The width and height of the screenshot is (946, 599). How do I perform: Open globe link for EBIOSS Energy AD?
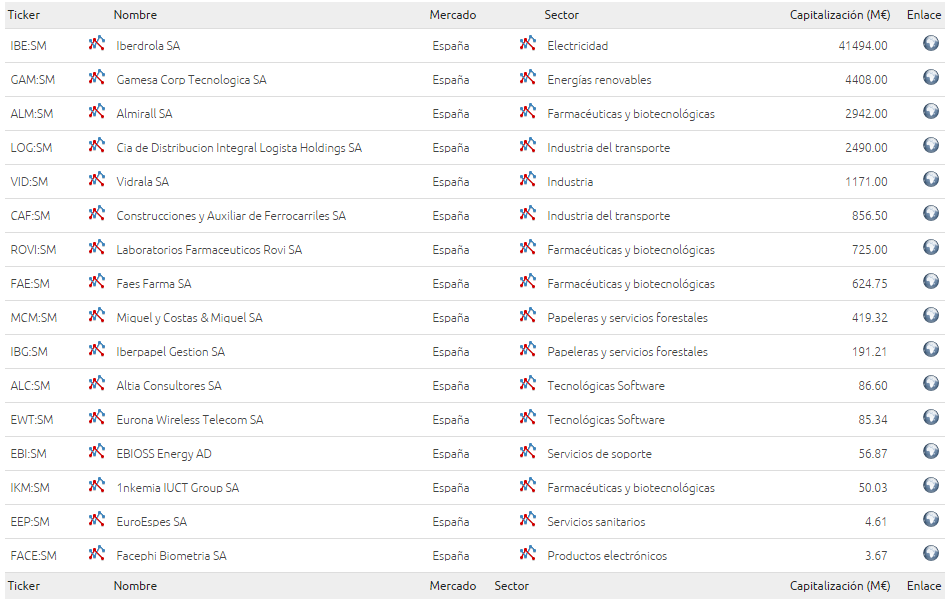click(x=931, y=451)
